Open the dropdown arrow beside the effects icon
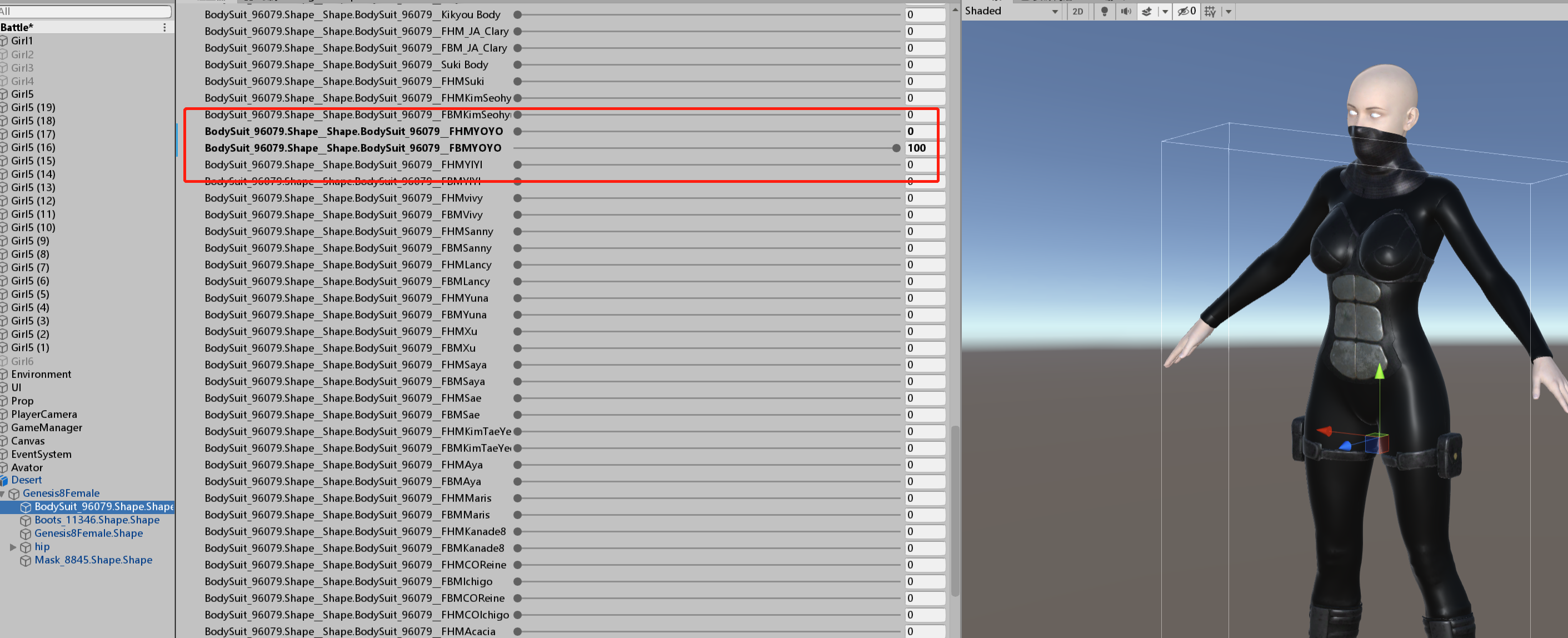 pos(1166,11)
